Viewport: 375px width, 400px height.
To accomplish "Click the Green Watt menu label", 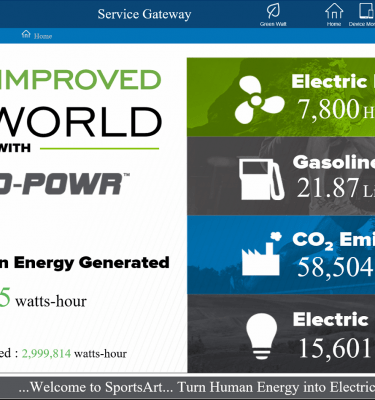I will click(273, 24).
